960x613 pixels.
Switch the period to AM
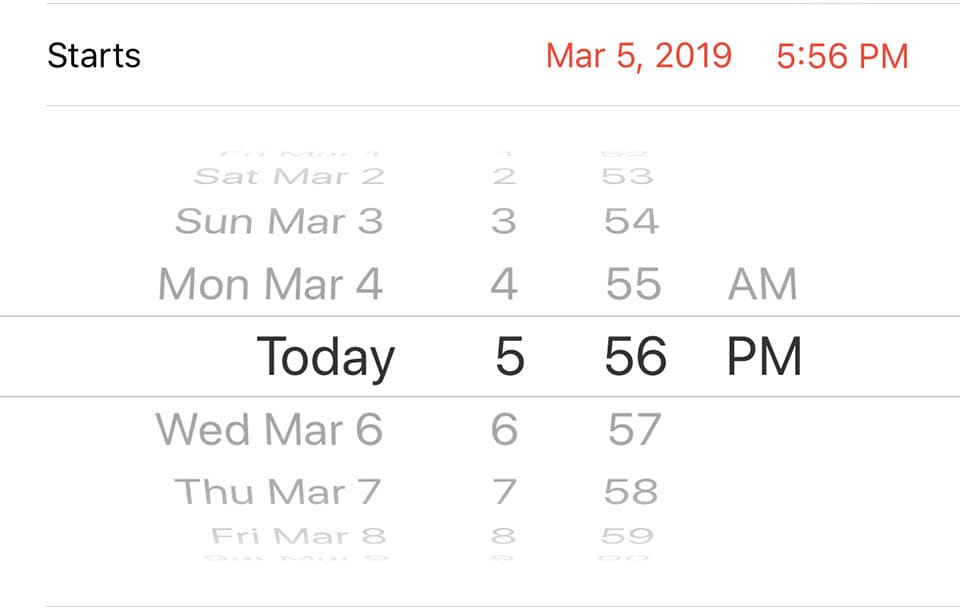tap(762, 285)
